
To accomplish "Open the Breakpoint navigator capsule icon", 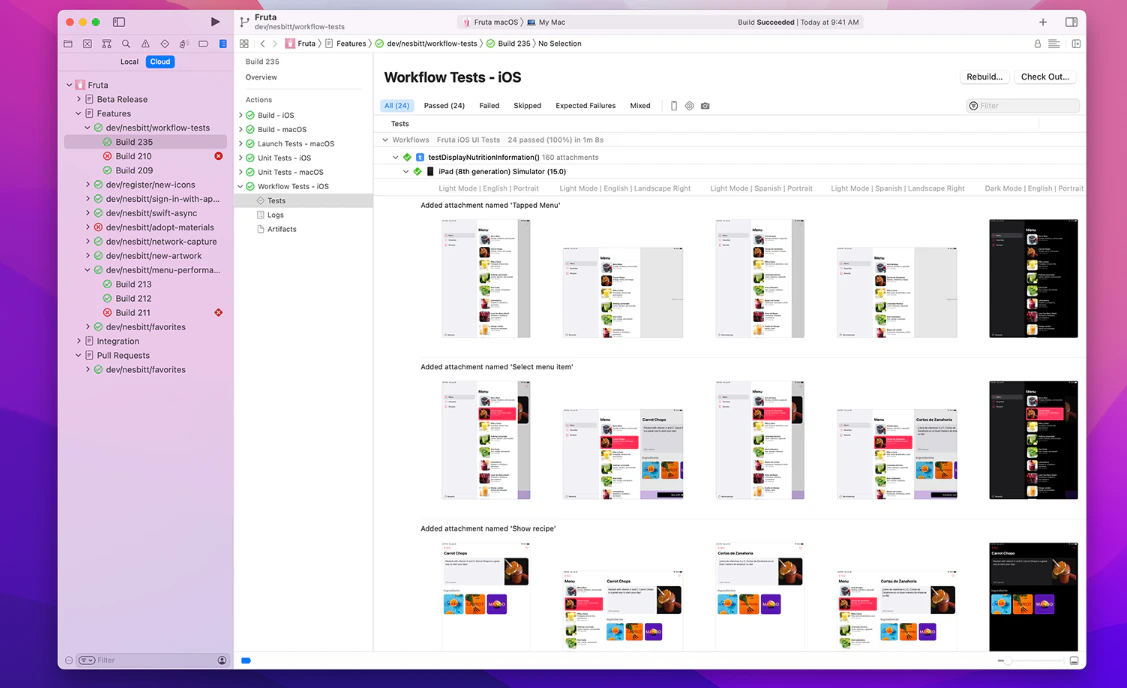I will tap(204, 44).
